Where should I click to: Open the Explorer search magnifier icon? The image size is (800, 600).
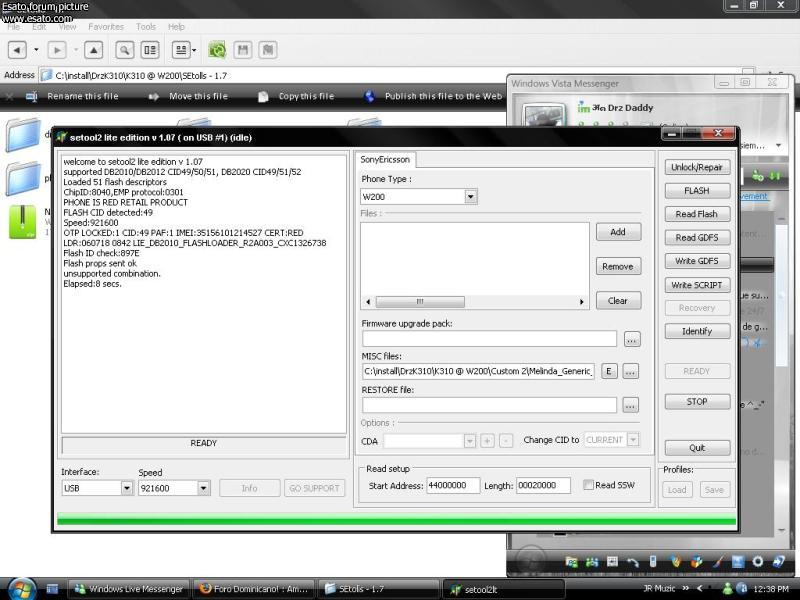tap(124, 49)
